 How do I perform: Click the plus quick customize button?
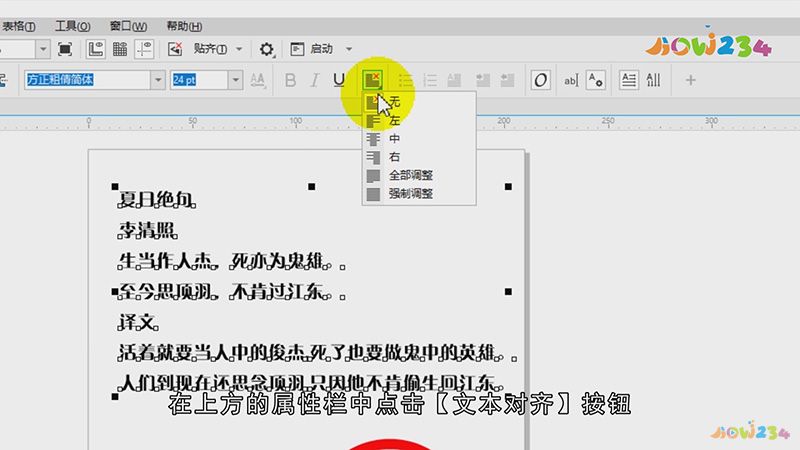[690, 80]
